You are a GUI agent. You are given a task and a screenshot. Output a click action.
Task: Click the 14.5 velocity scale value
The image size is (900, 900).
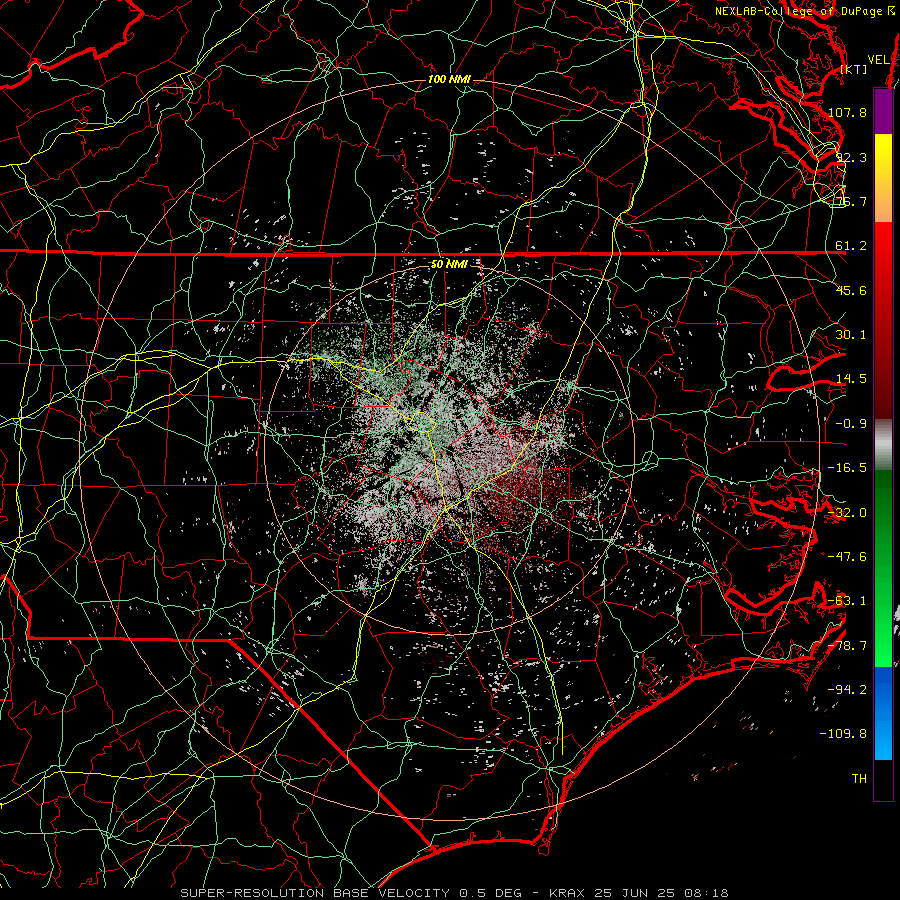(x=851, y=379)
